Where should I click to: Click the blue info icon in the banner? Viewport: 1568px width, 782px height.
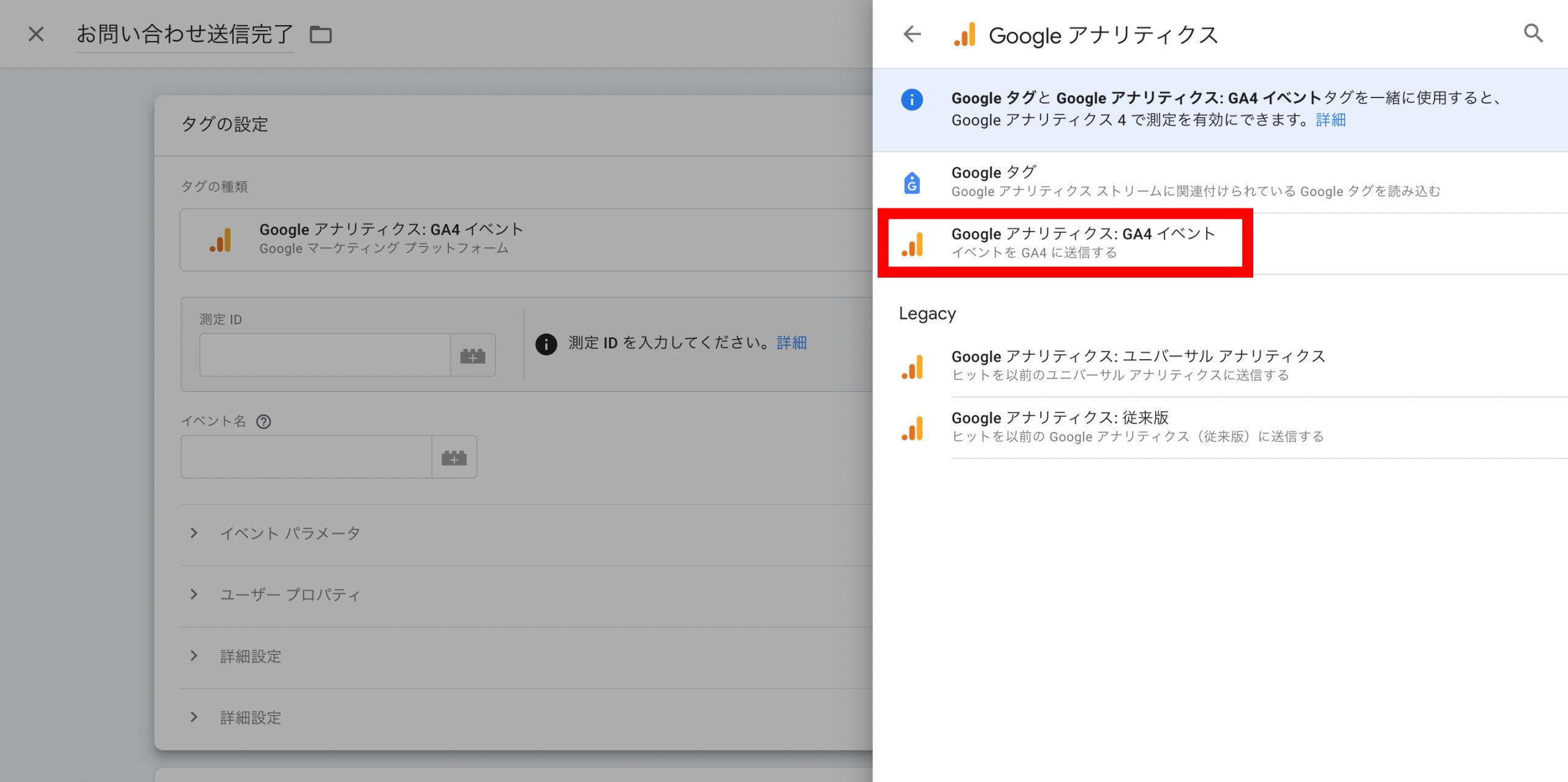(912, 99)
